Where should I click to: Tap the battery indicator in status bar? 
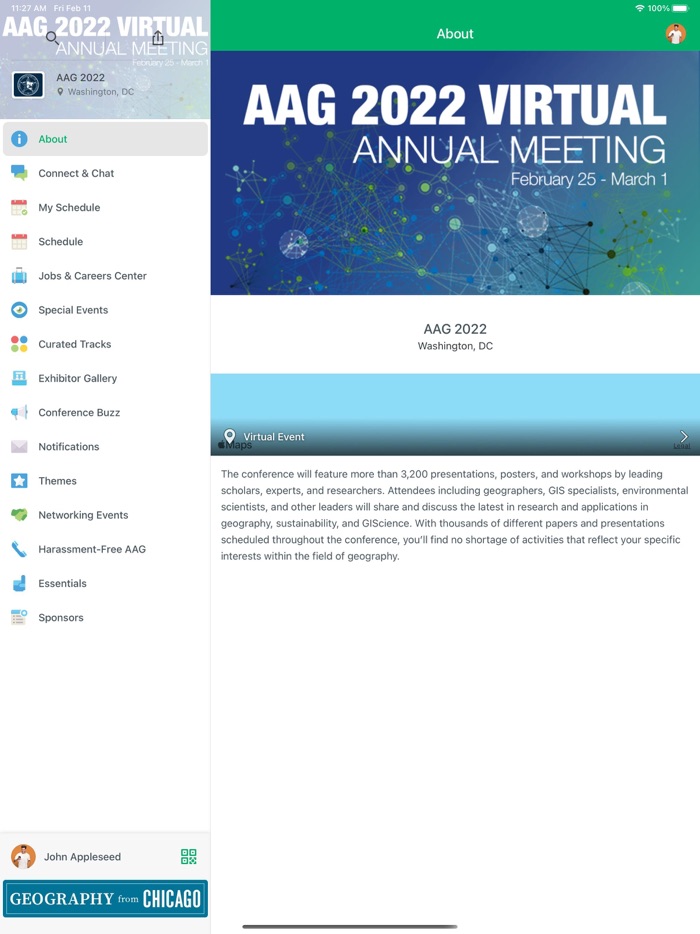click(680, 8)
